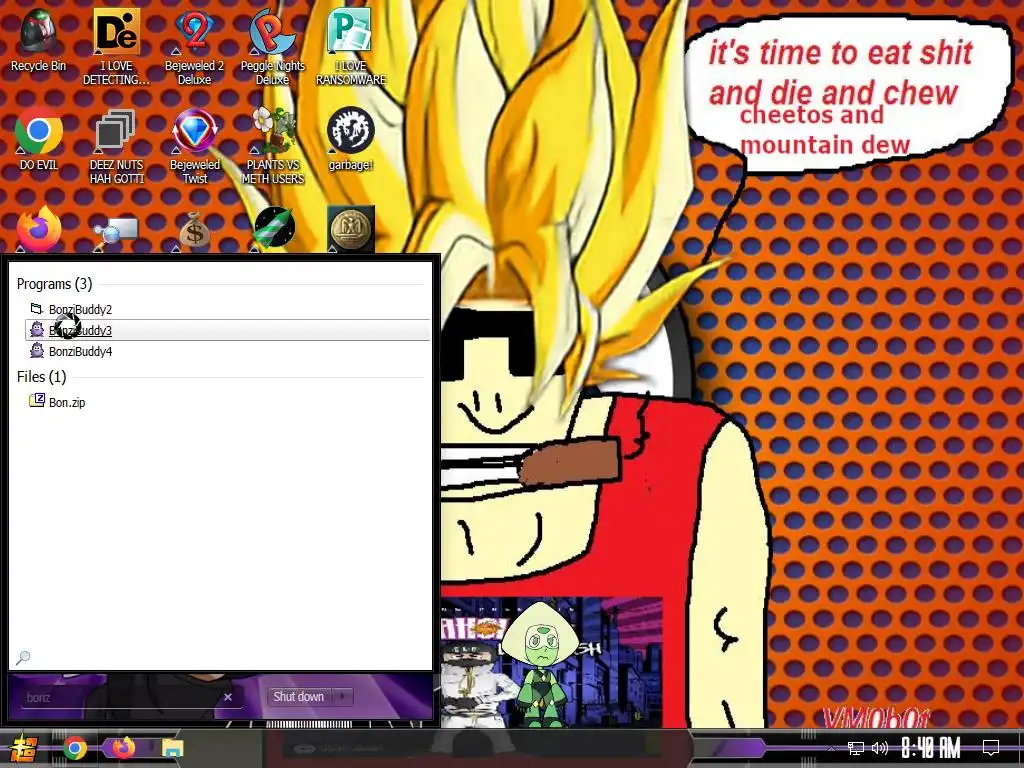Click the Start button on the taskbar
This screenshot has height=768, width=1024.
[23, 748]
